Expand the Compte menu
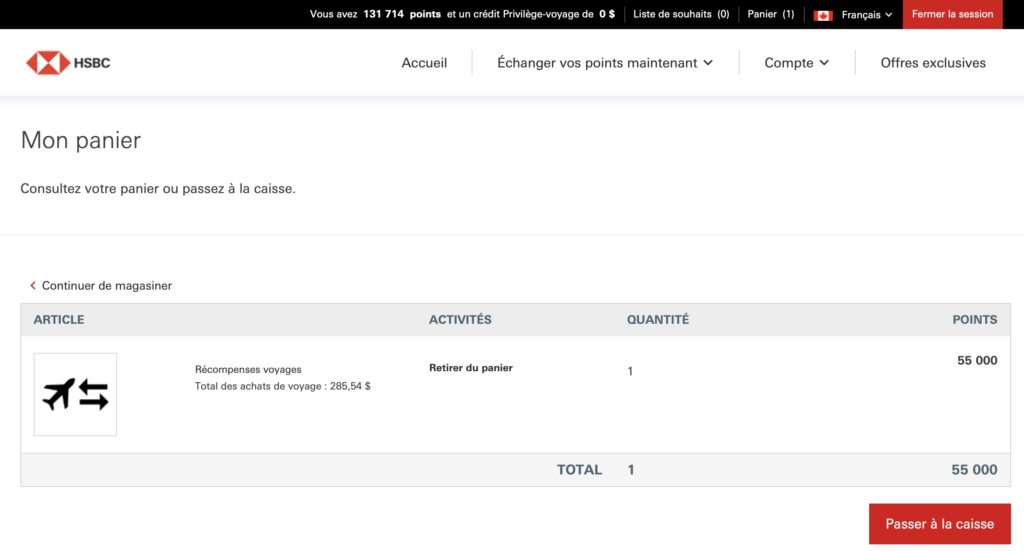The height and width of the screenshot is (551, 1024). point(797,63)
